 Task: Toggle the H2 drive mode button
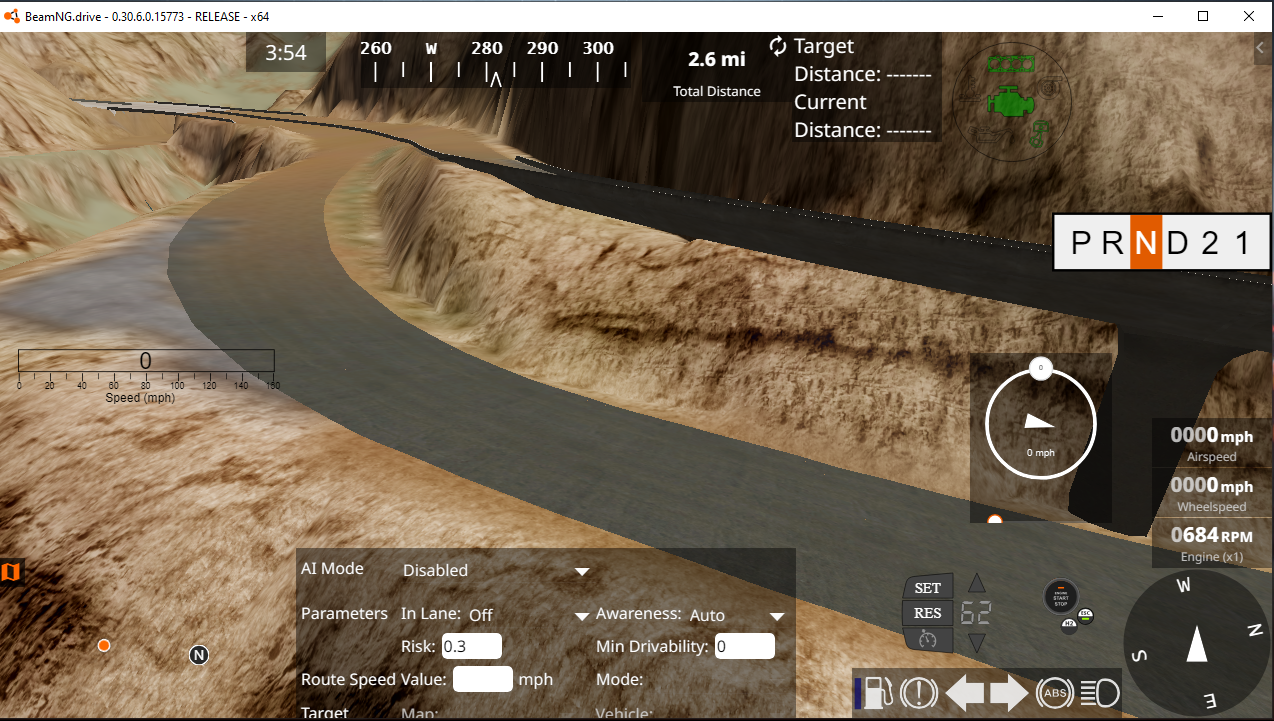pyautogui.click(x=1068, y=625)
